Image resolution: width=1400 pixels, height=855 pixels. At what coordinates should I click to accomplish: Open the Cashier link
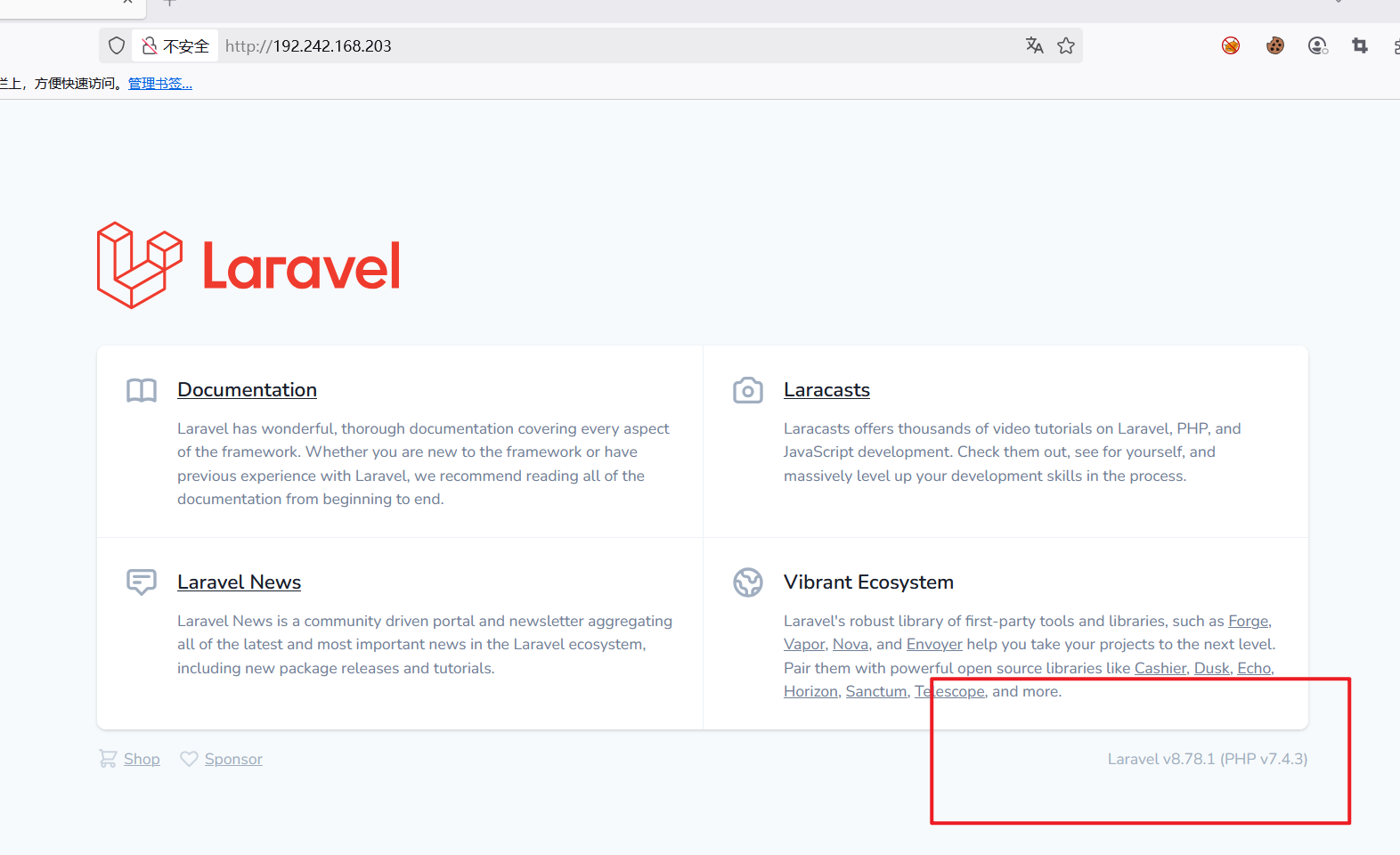click(1160, 668)
